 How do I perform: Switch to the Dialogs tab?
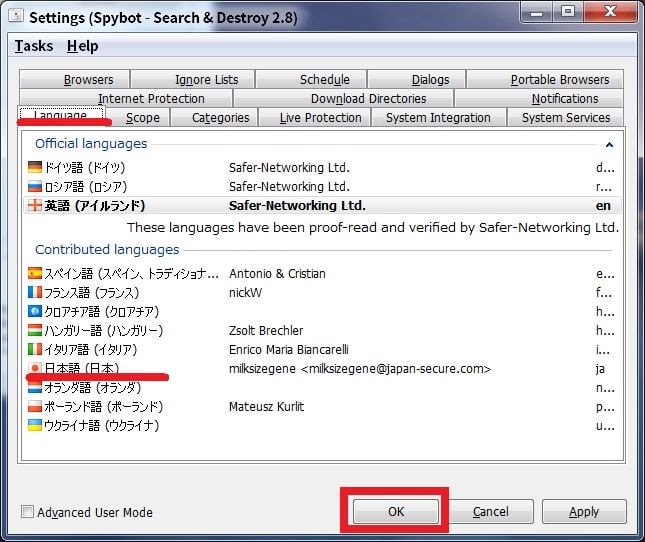pyautogui.click(x=416, y=79)
